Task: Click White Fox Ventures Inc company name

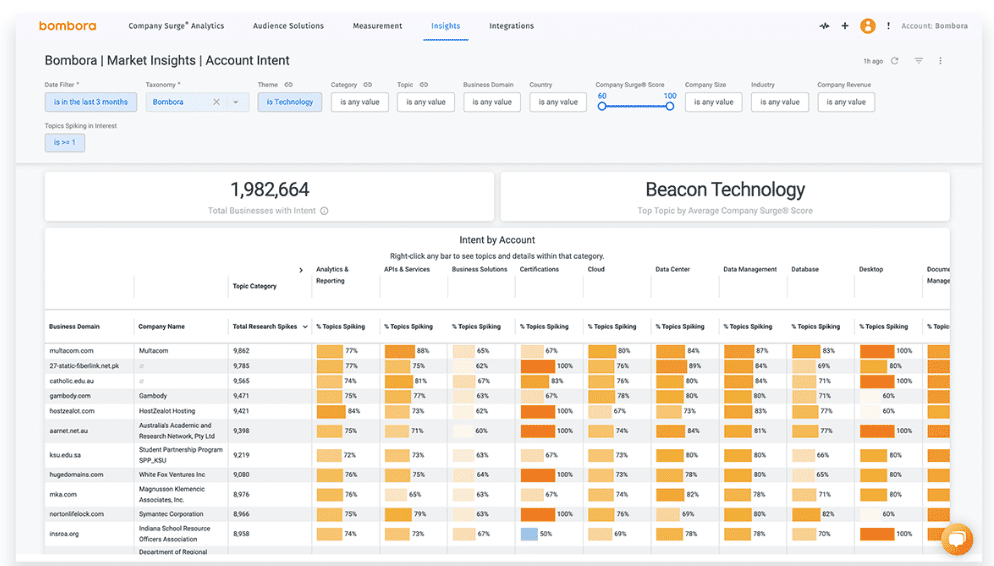Action: [172, 475]
